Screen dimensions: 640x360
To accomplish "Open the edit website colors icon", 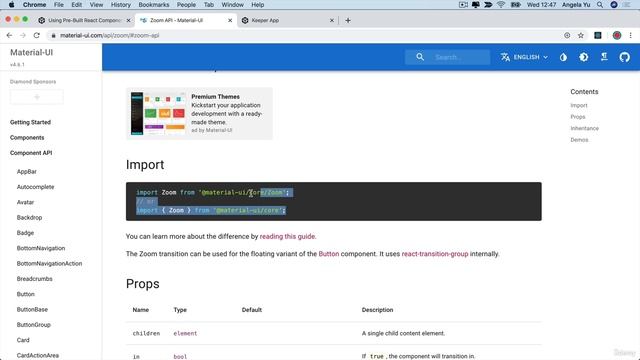I will (563, 57).
